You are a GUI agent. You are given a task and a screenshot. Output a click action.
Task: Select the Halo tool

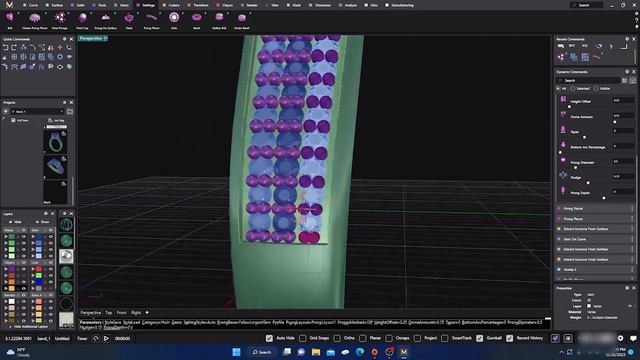tap(174, 20)
